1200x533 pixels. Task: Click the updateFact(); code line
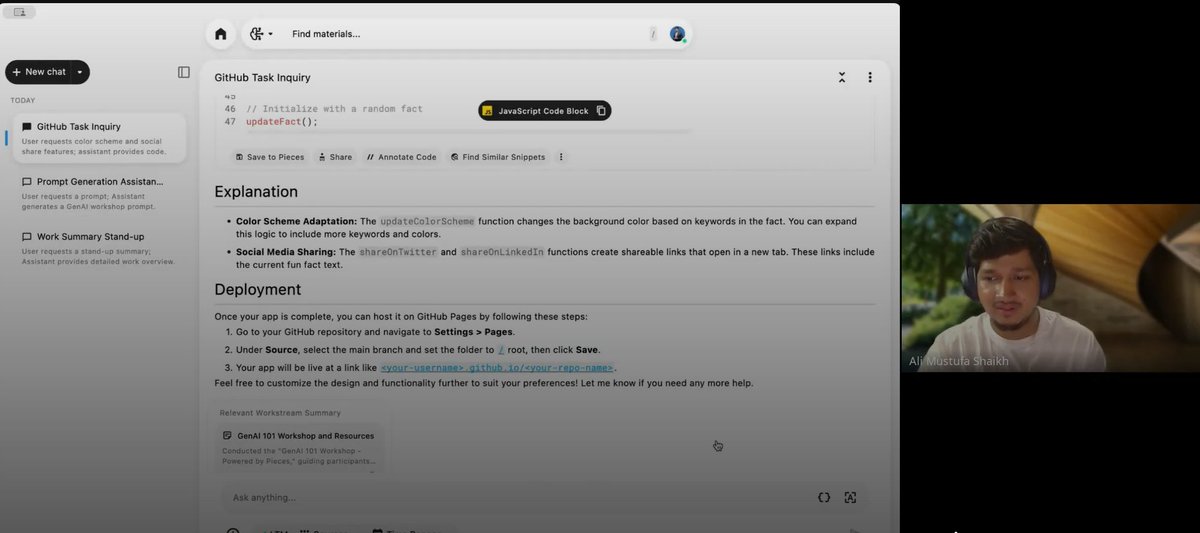click(x=282, y=122)
